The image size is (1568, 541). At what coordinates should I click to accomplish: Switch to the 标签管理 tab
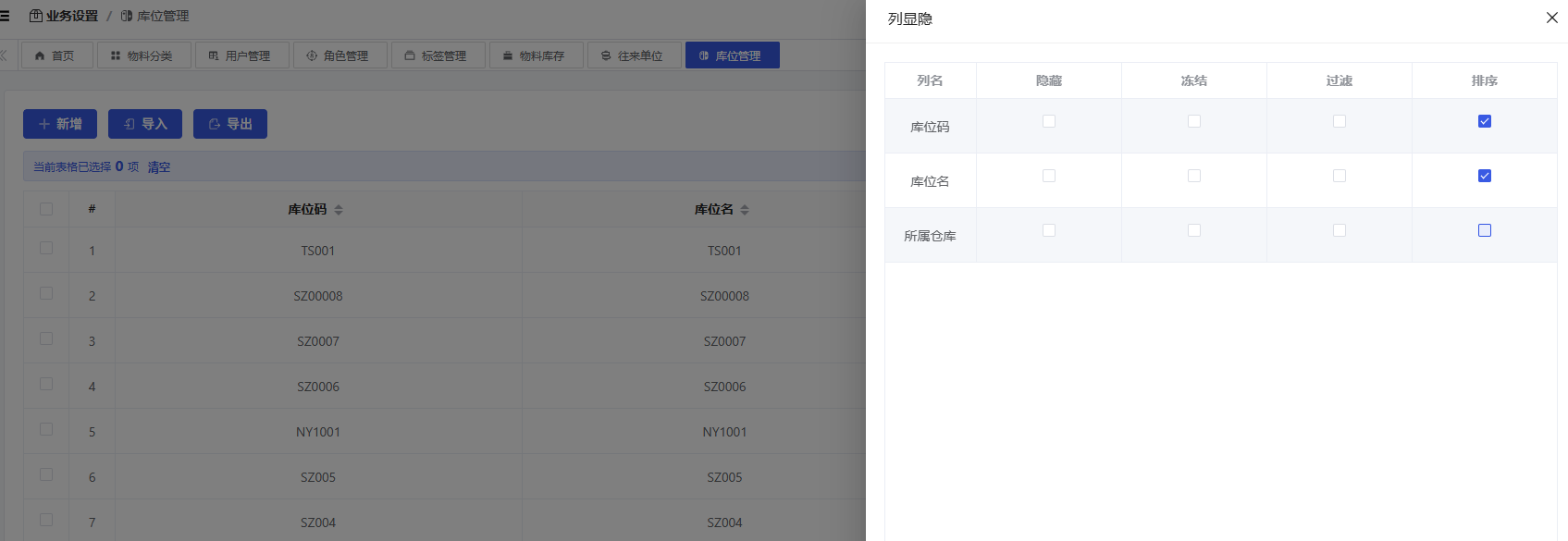coord(438,55)
